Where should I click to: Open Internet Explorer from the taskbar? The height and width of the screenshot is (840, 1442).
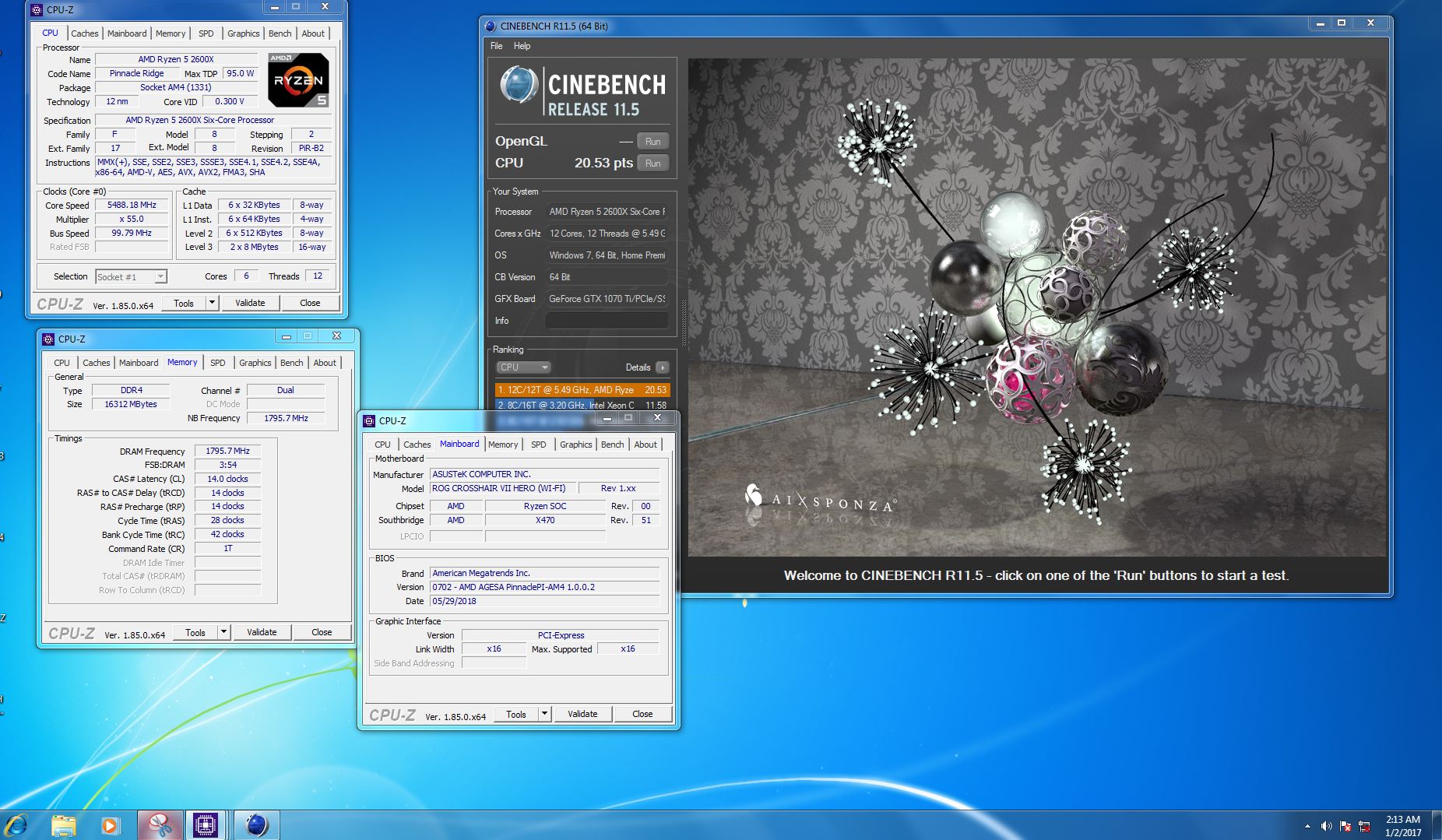click(16, 825)
